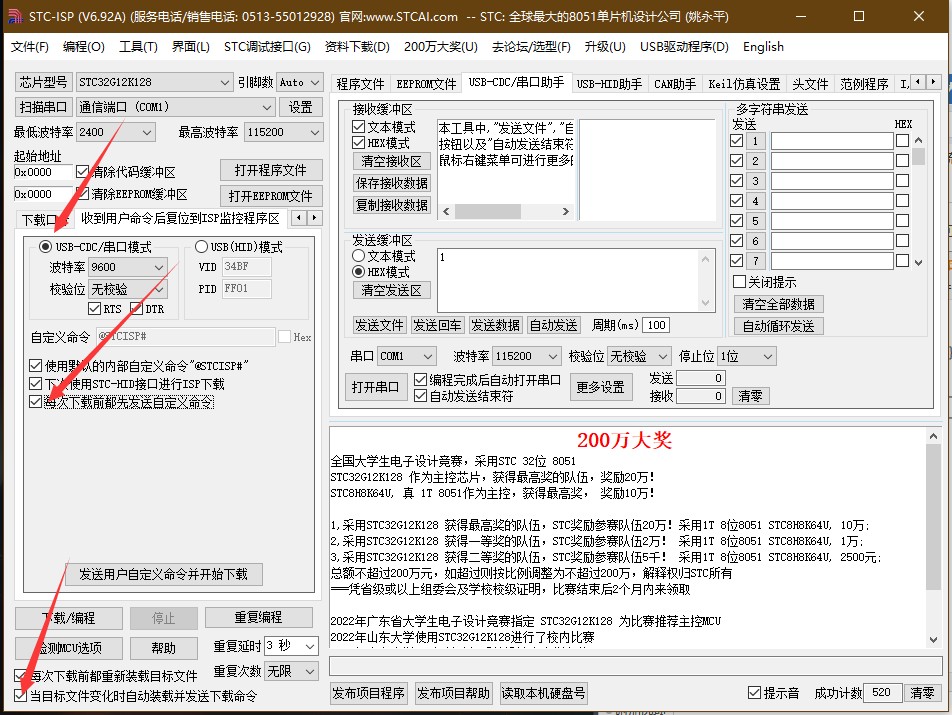The image size is (952, 715).
Task: Toggle receive buffer 文本模式 checkbox
Action: coord(358,127)
